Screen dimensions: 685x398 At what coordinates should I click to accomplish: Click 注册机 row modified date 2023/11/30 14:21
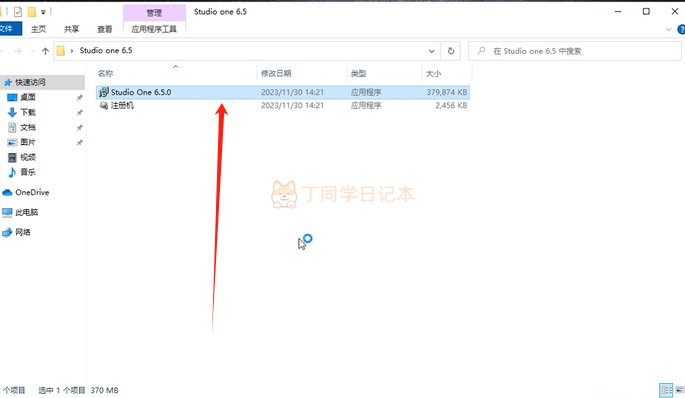coord(292,105)
